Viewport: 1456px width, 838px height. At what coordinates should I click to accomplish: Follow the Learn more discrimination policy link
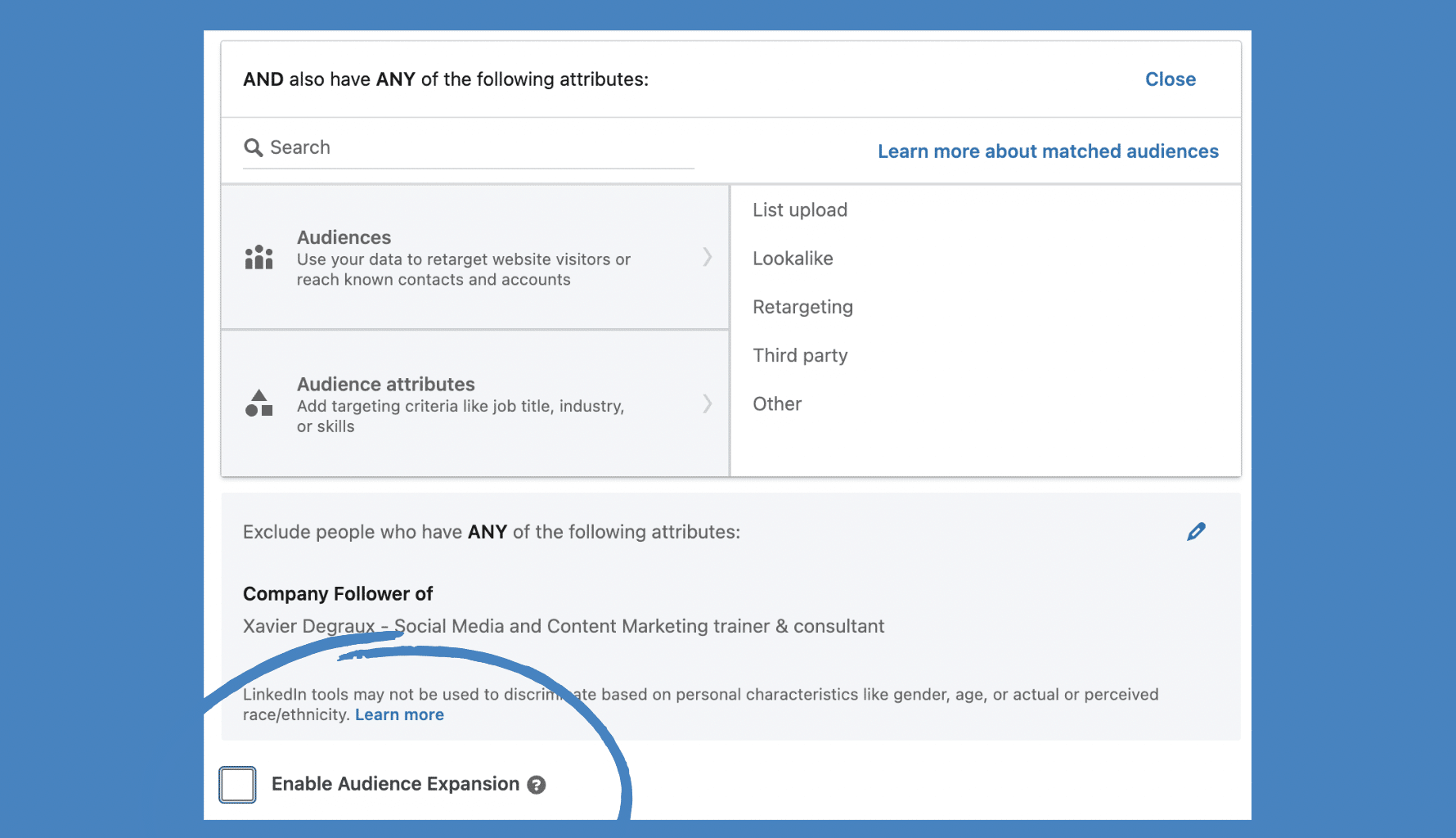point(399,715)
